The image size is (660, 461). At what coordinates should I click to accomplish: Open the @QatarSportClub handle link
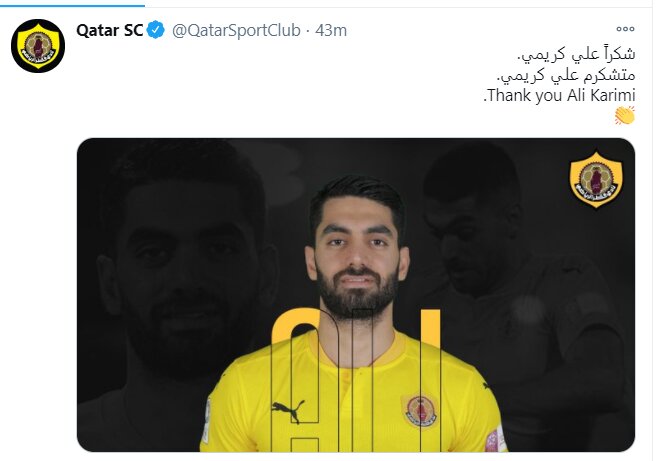coord(236,30)
